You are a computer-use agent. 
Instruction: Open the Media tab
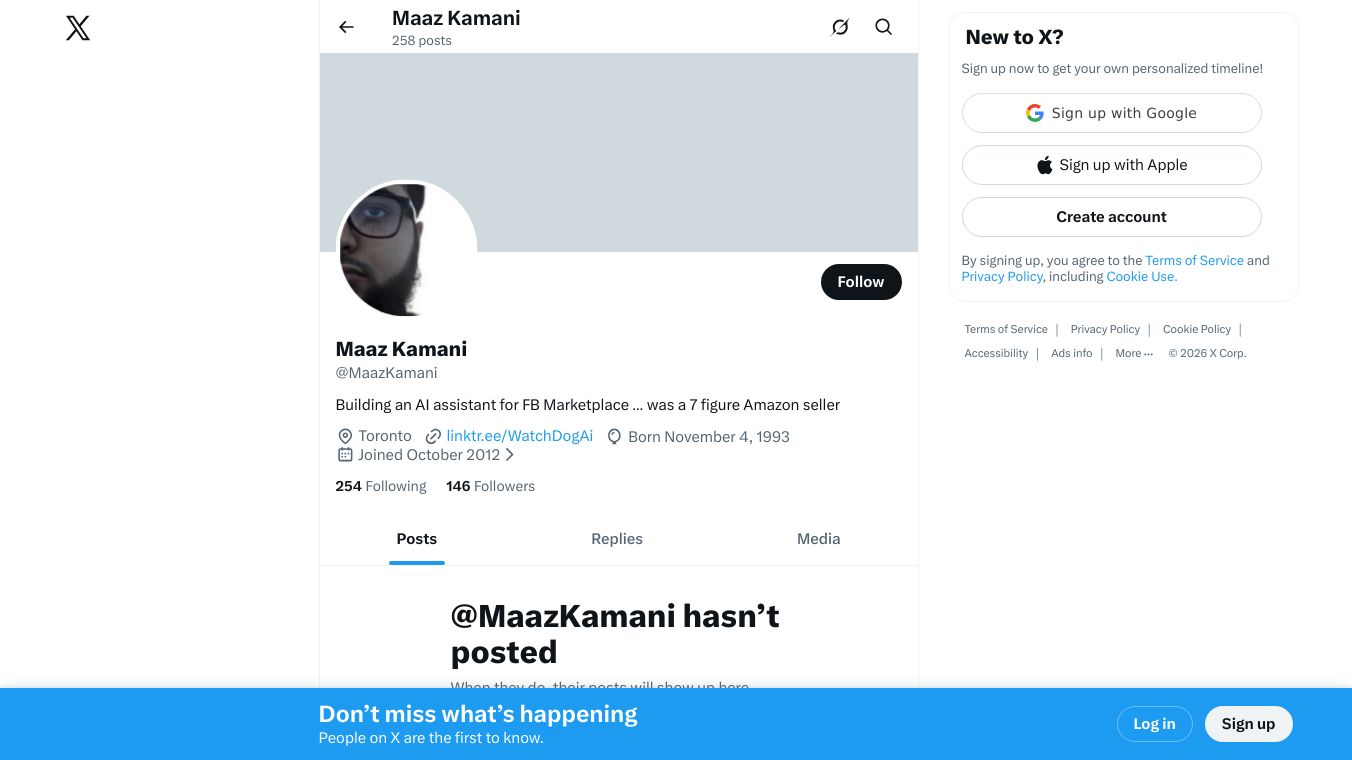click(x=818, y=539)
